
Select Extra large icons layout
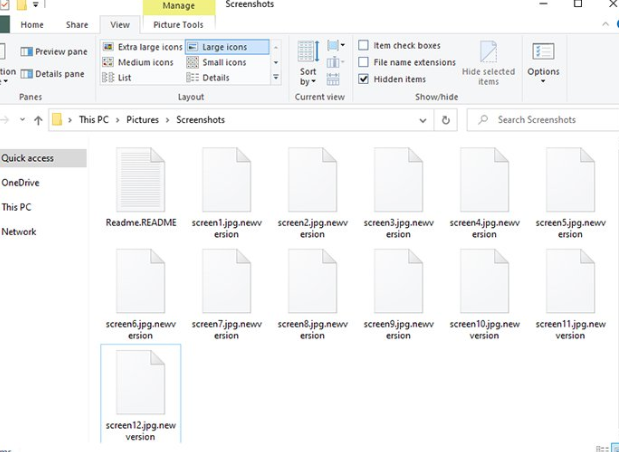(x=142, y=47)
